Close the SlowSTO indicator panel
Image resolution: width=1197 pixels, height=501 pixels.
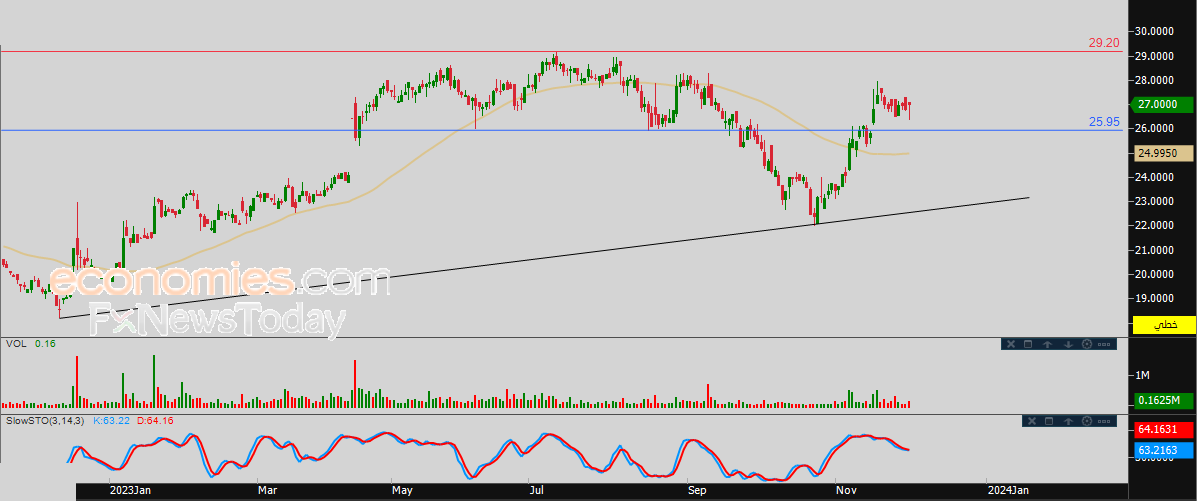point(1032,421)
